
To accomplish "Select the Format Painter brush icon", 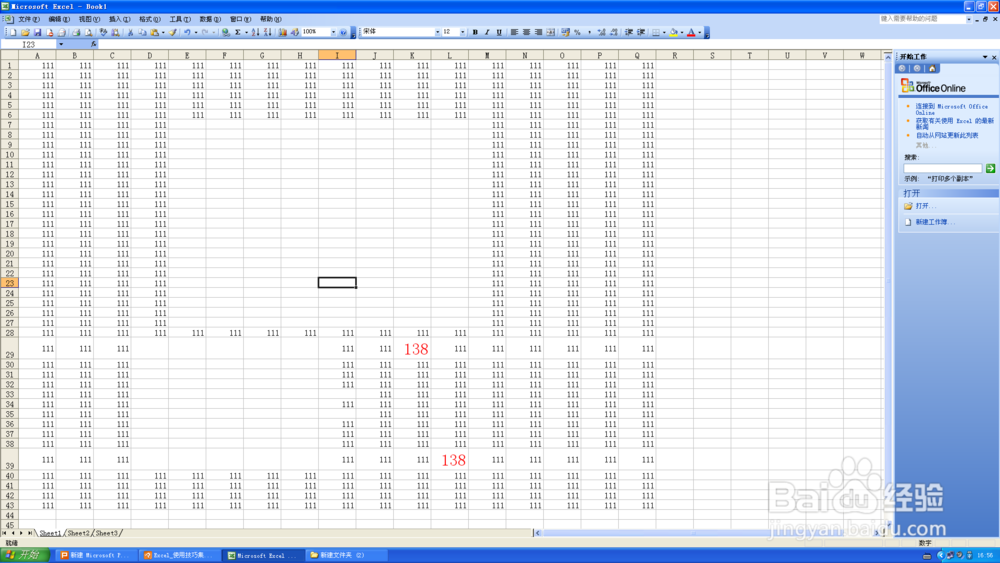I will tap(172, 32).
